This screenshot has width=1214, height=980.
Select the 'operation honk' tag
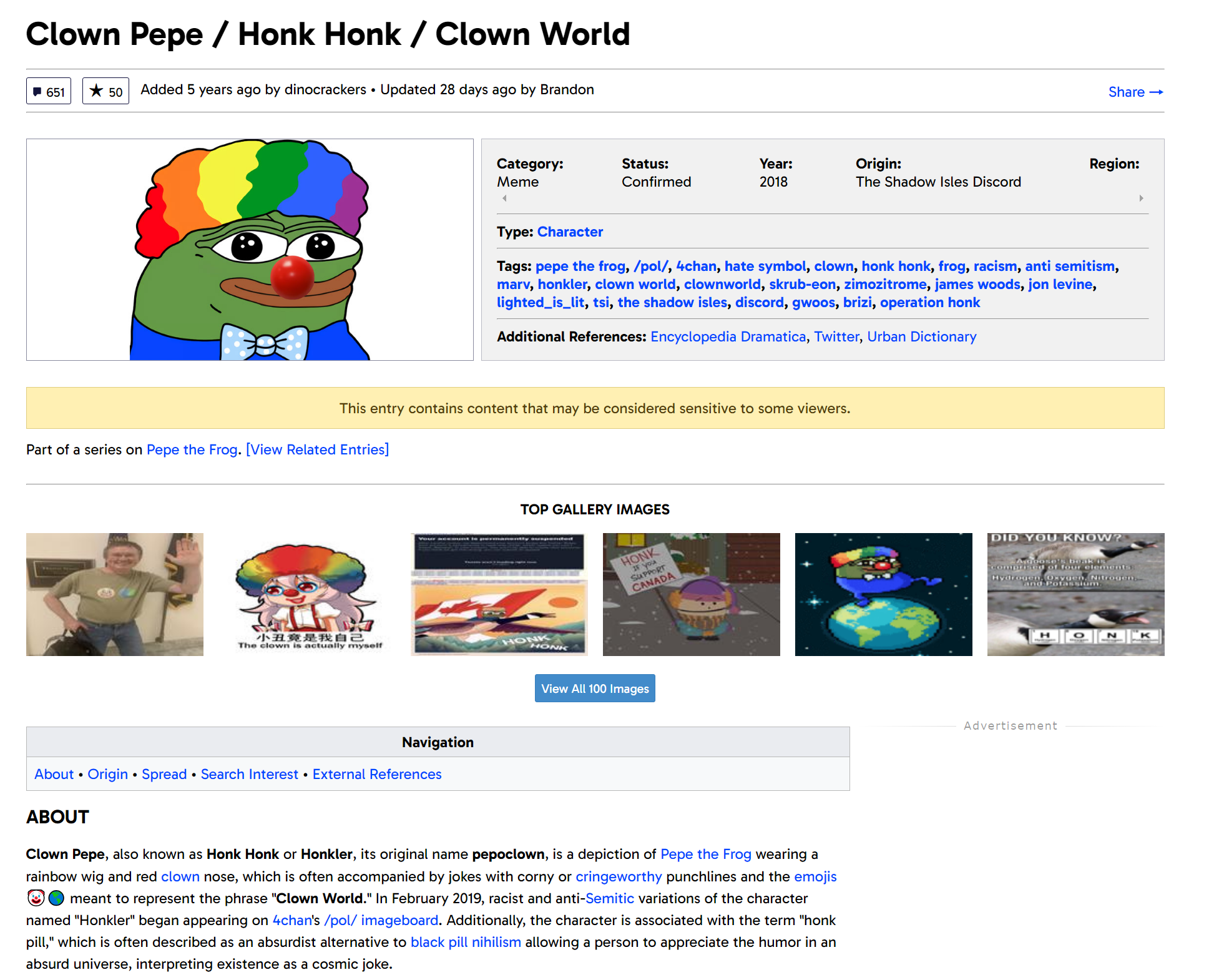pos(930,302)
